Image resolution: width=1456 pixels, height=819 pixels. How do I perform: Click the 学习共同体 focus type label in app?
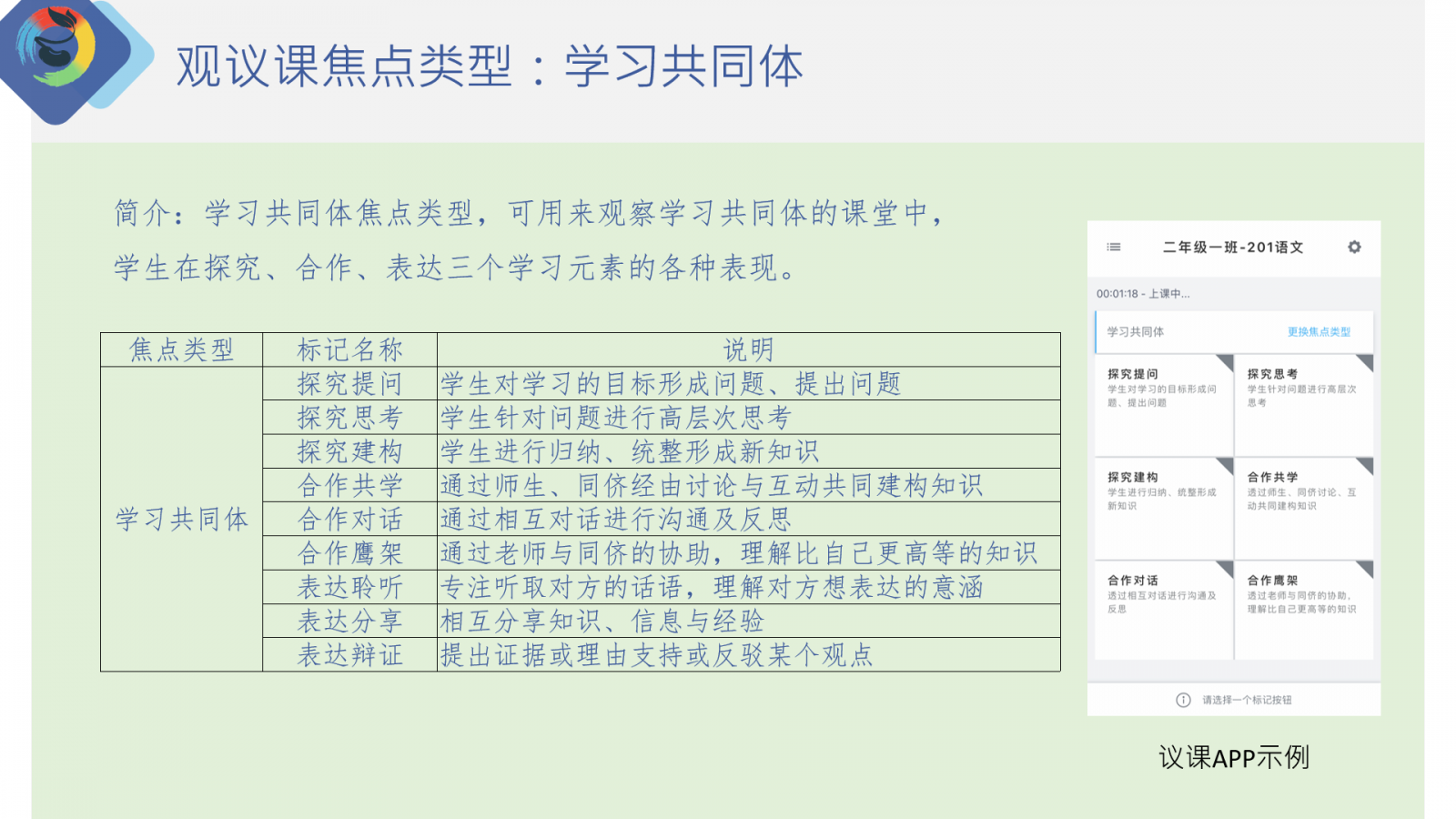pos(1135,332)
